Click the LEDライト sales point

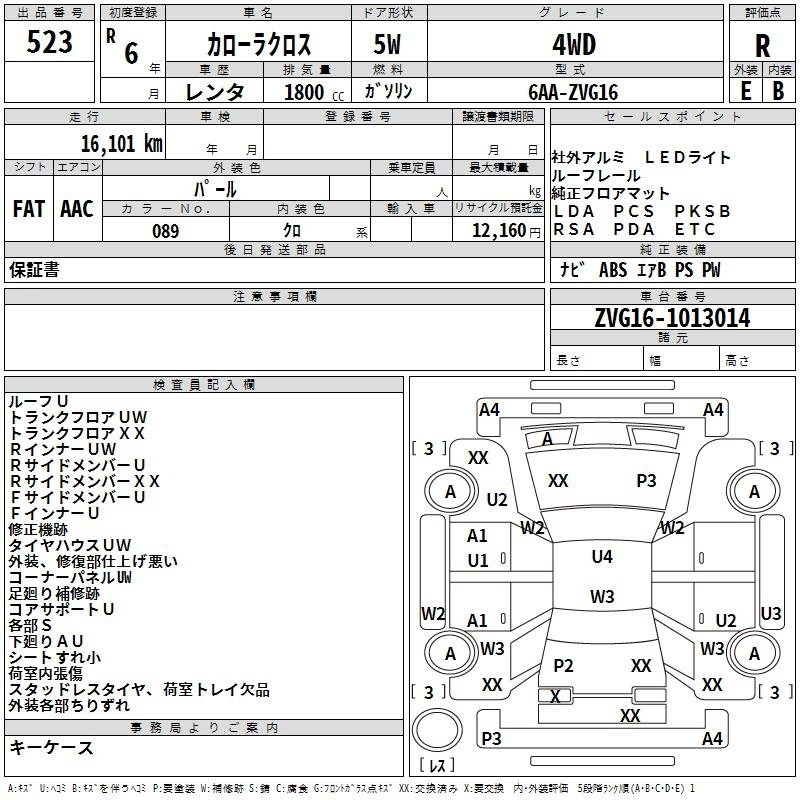687,158
